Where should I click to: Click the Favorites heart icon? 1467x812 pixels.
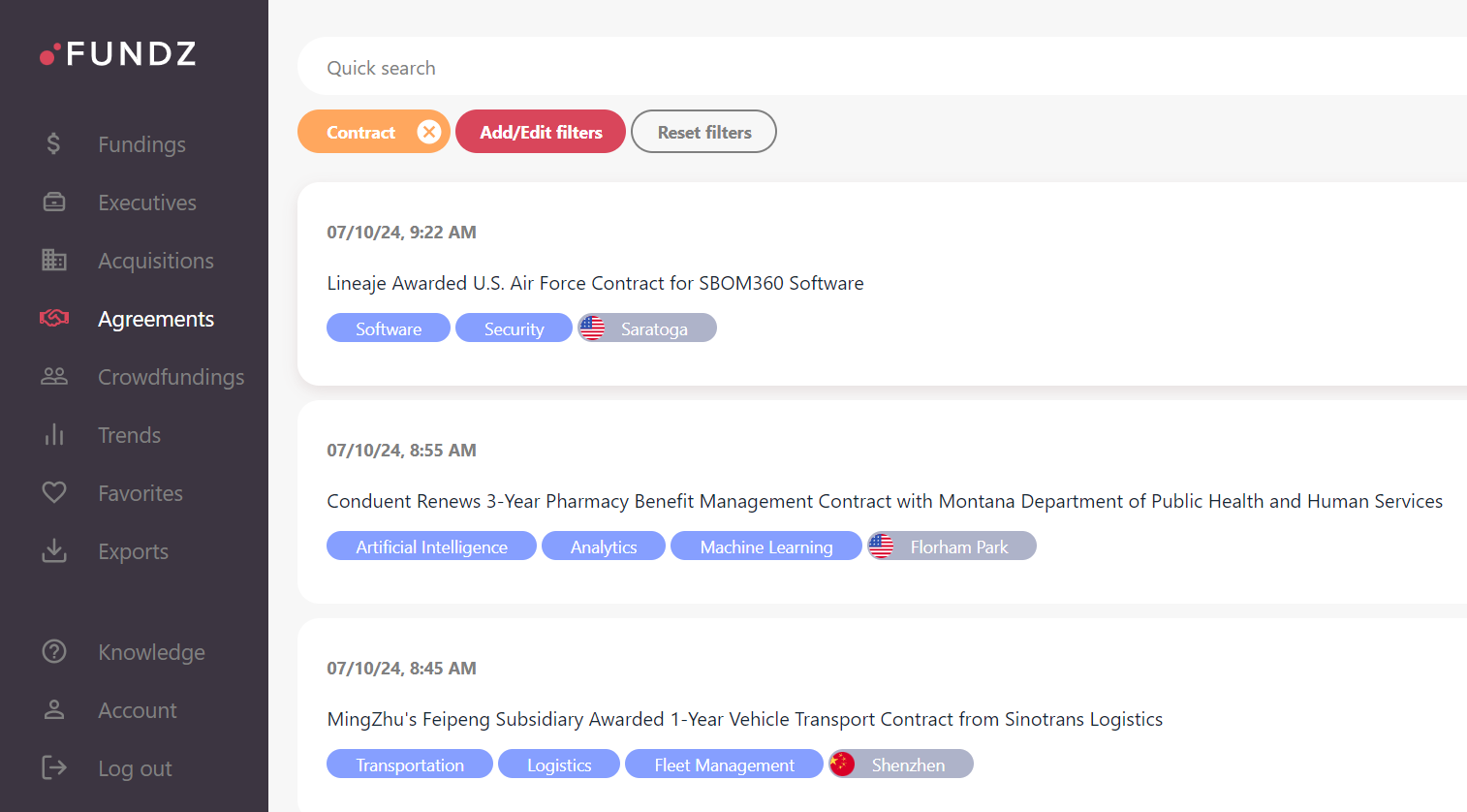pyautogui.click(x=54, y=493)
